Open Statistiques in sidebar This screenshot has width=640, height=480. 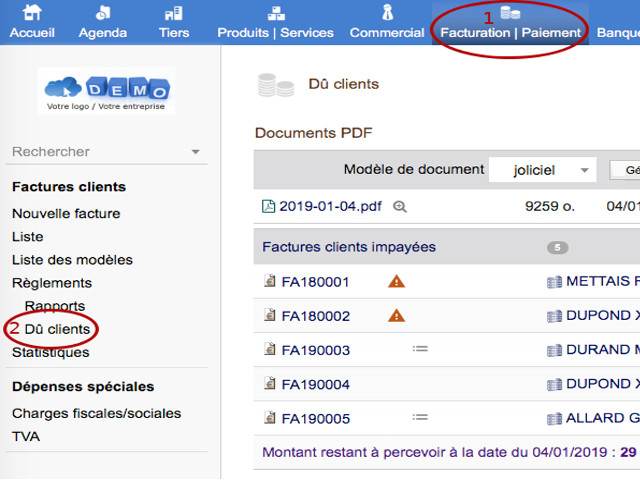point(51,352)
